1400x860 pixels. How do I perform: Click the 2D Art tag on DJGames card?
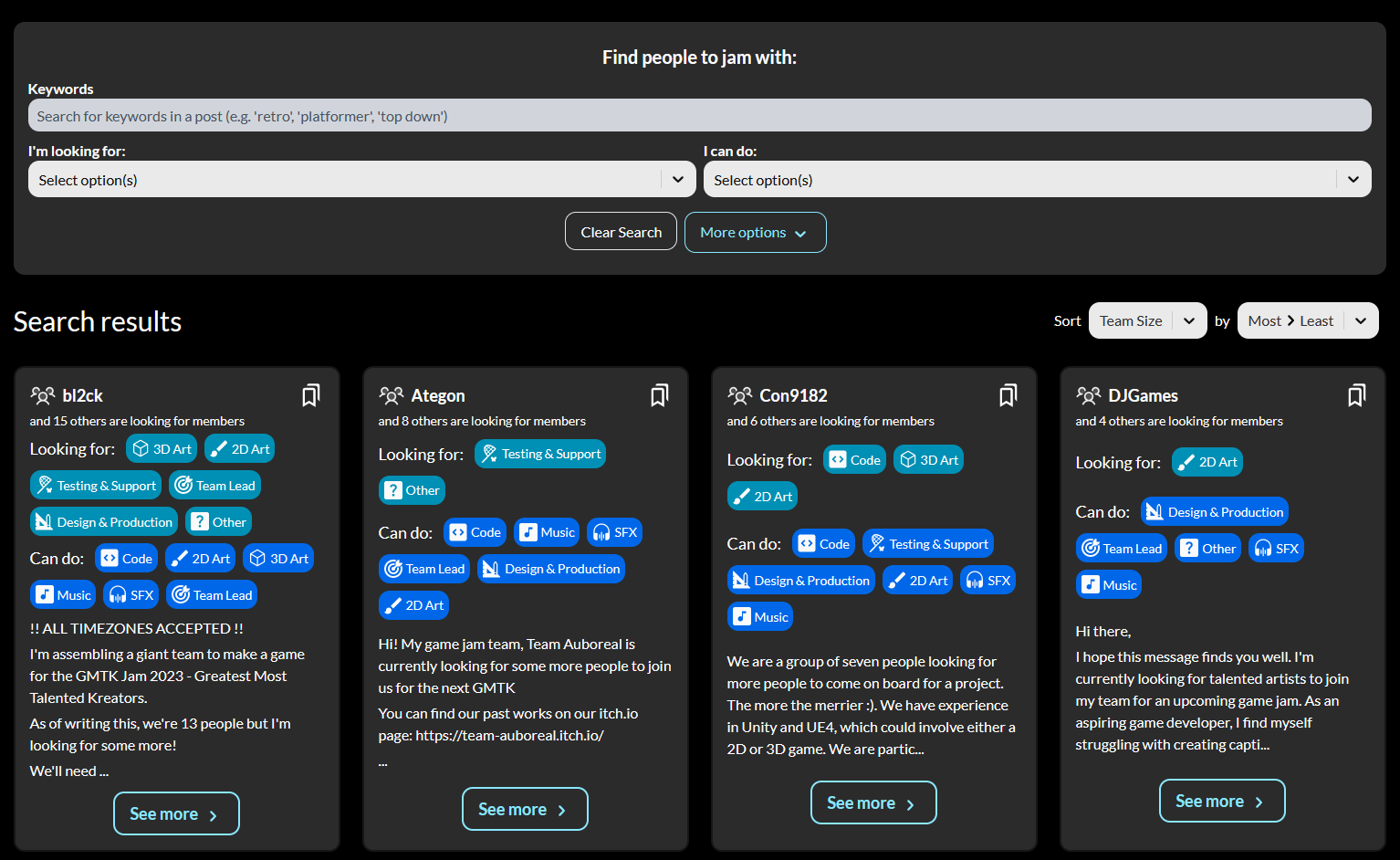click(1207, 462)
